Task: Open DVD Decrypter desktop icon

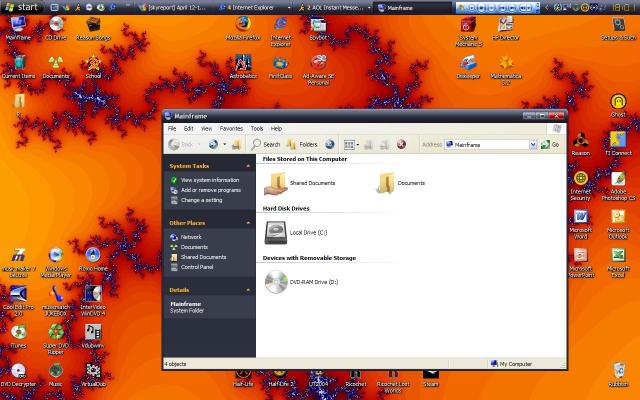Action: (18, 375)
